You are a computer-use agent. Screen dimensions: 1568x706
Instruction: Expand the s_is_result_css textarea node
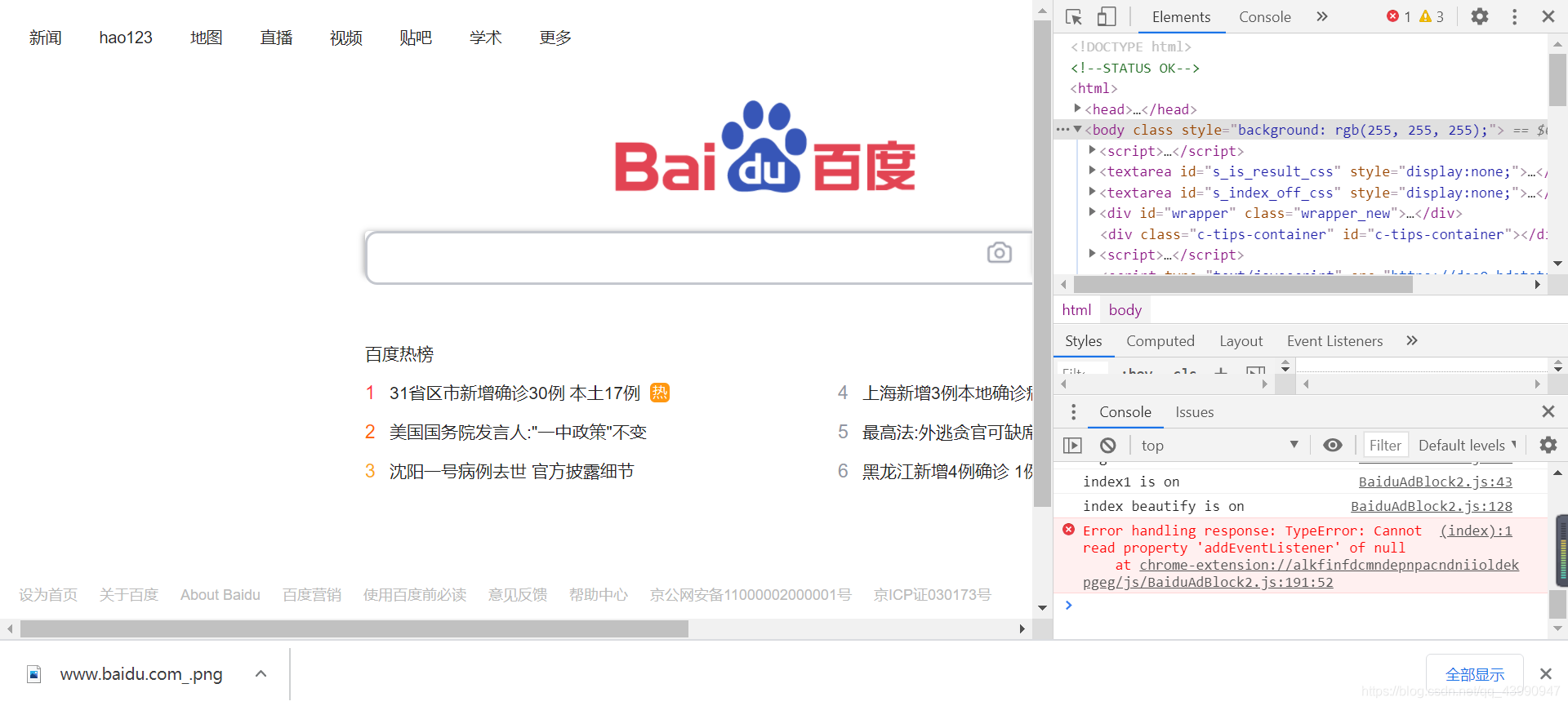tap(1092, 170)
